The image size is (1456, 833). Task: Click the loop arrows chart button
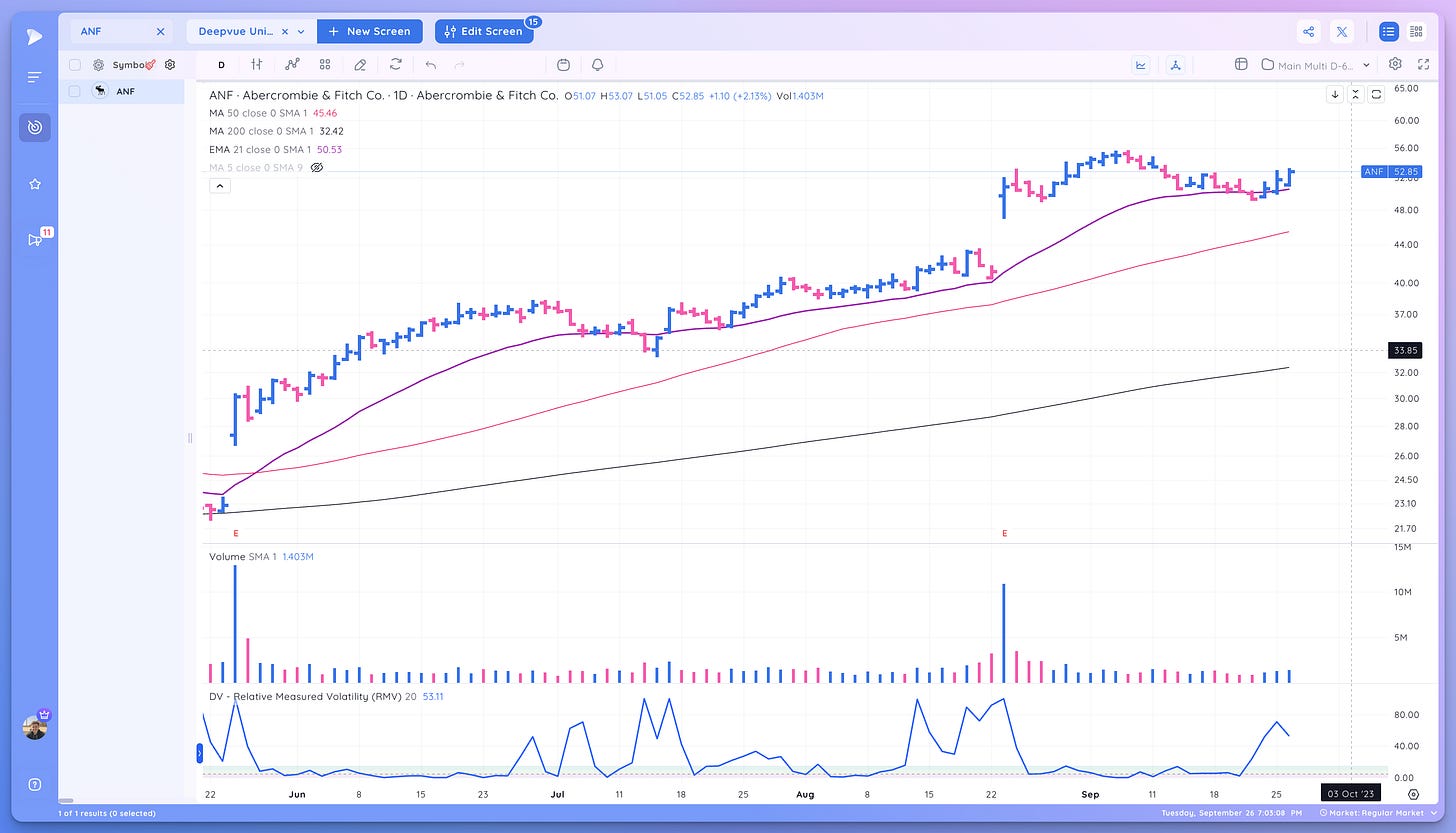1376,94
